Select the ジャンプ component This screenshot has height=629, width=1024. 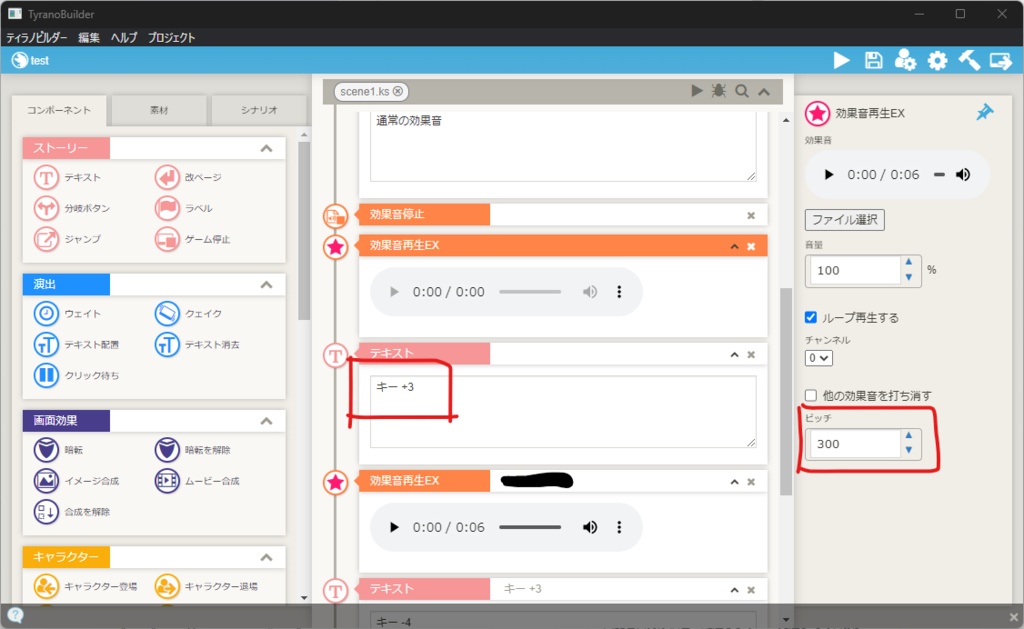(x=68, y=239)
